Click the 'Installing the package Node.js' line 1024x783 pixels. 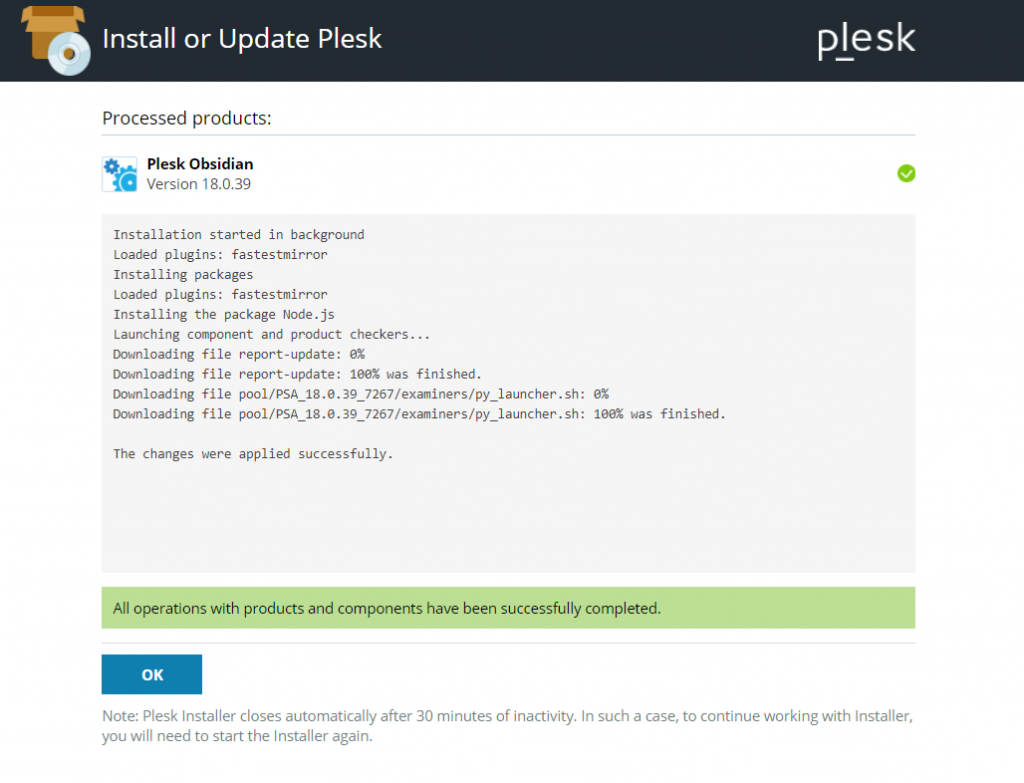[x=223, y=314]
